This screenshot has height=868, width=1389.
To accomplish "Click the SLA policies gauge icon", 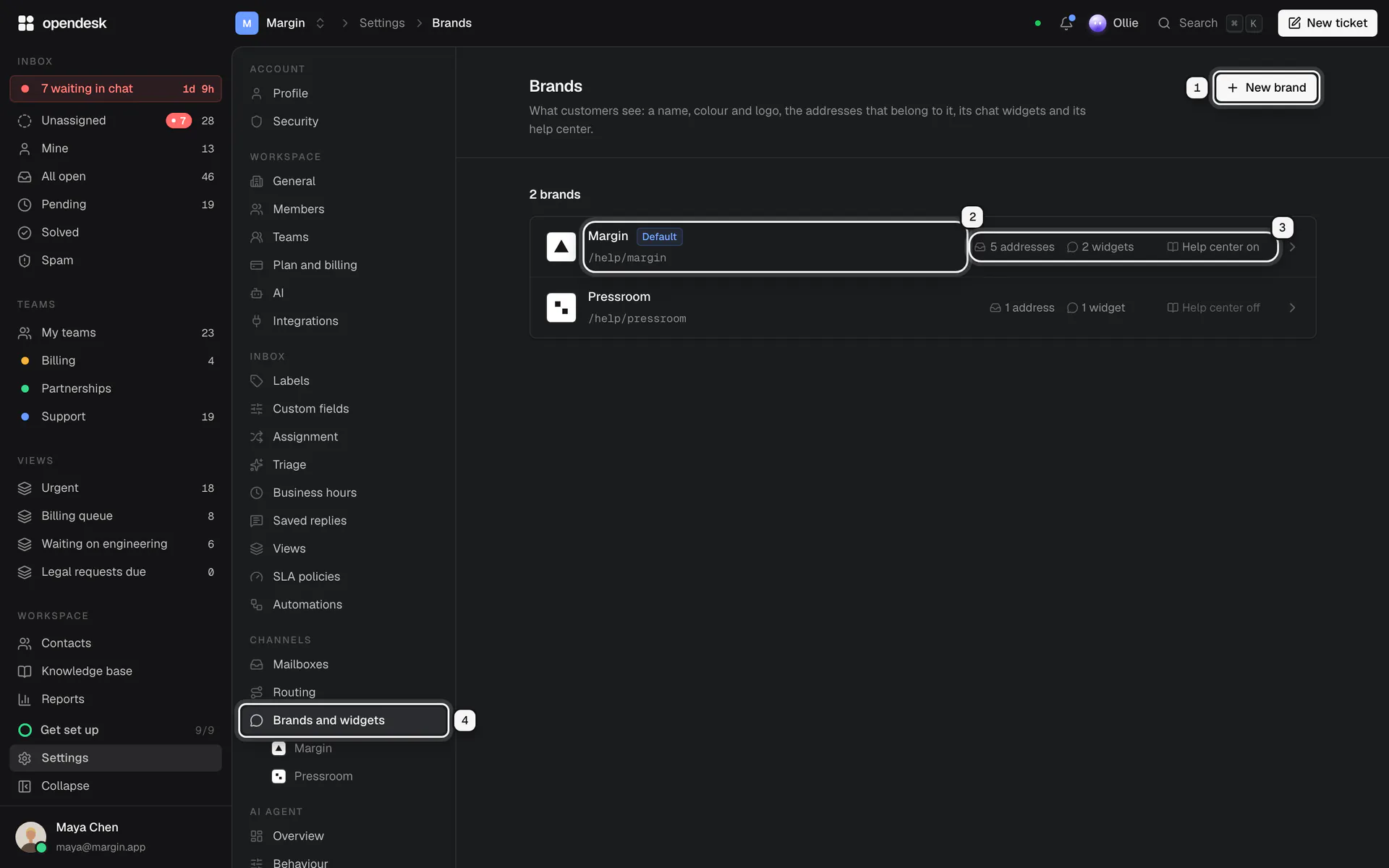I will (256, 576).
